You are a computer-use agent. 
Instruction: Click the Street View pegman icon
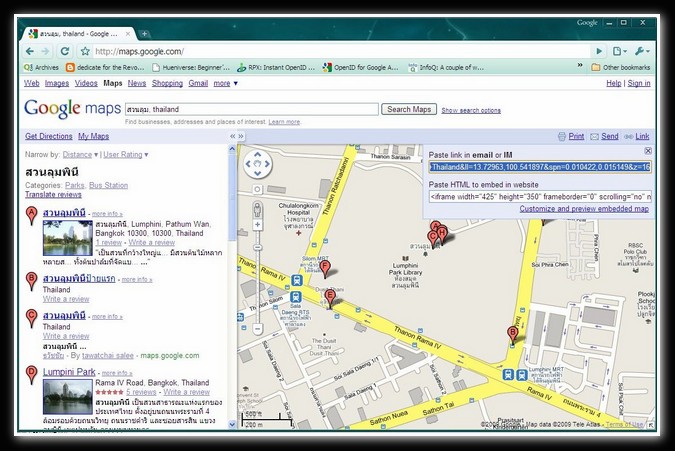[x=257, y=210]
